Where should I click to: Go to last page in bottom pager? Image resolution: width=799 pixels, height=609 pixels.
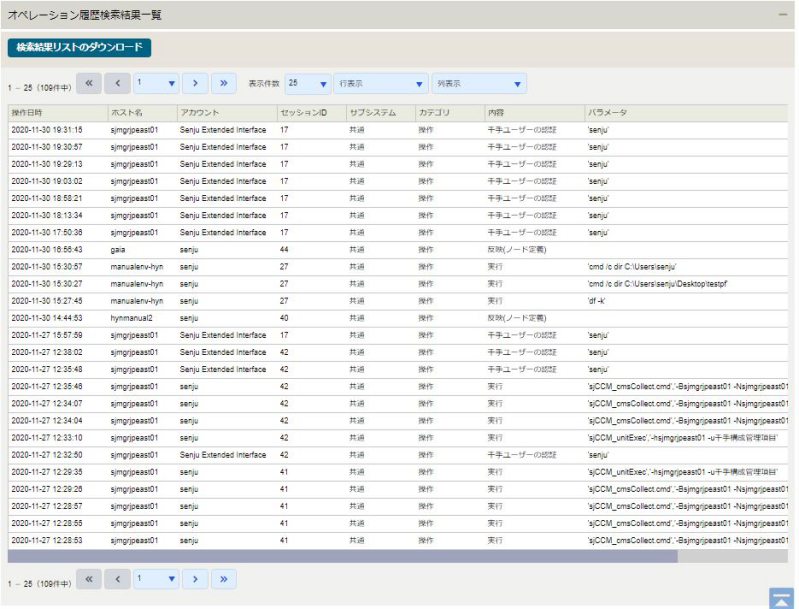(224, 579)
